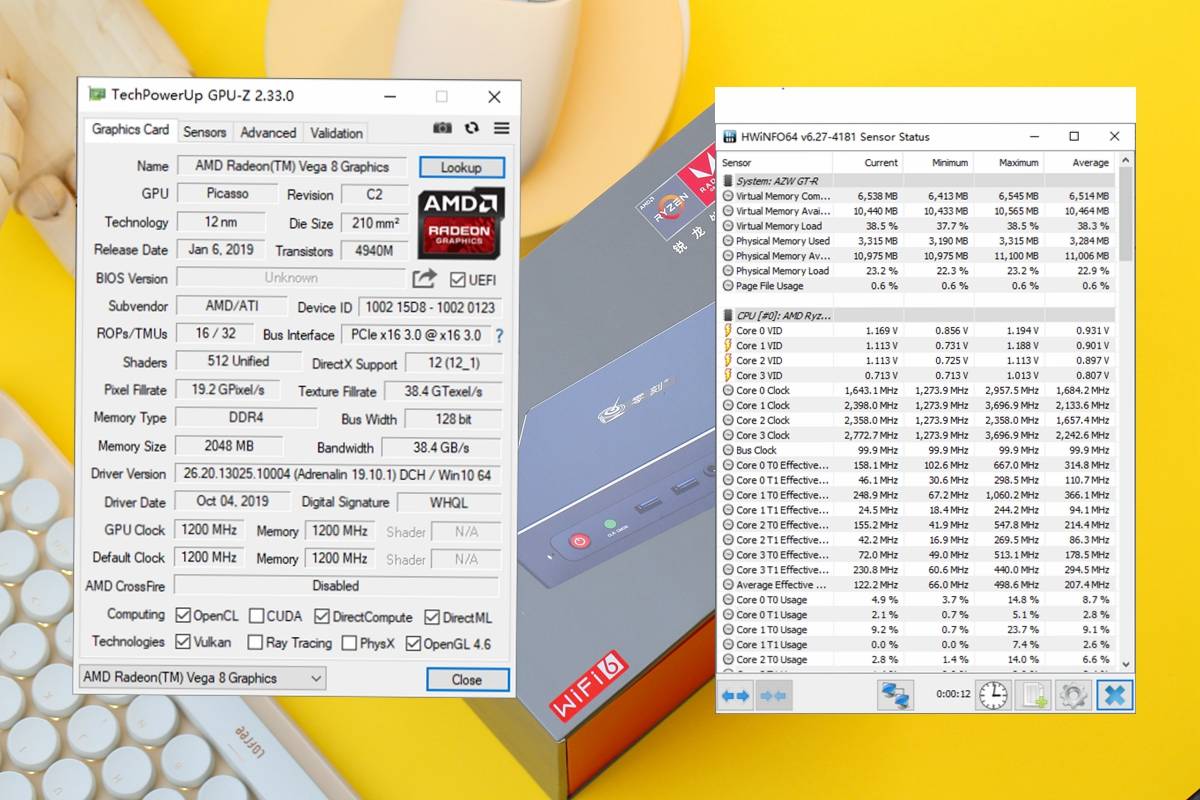This screenshot has height=800, width=1200.
Task: Open HWiNFO sensor settings gear icon
Action: click(x=1073, y=695)
